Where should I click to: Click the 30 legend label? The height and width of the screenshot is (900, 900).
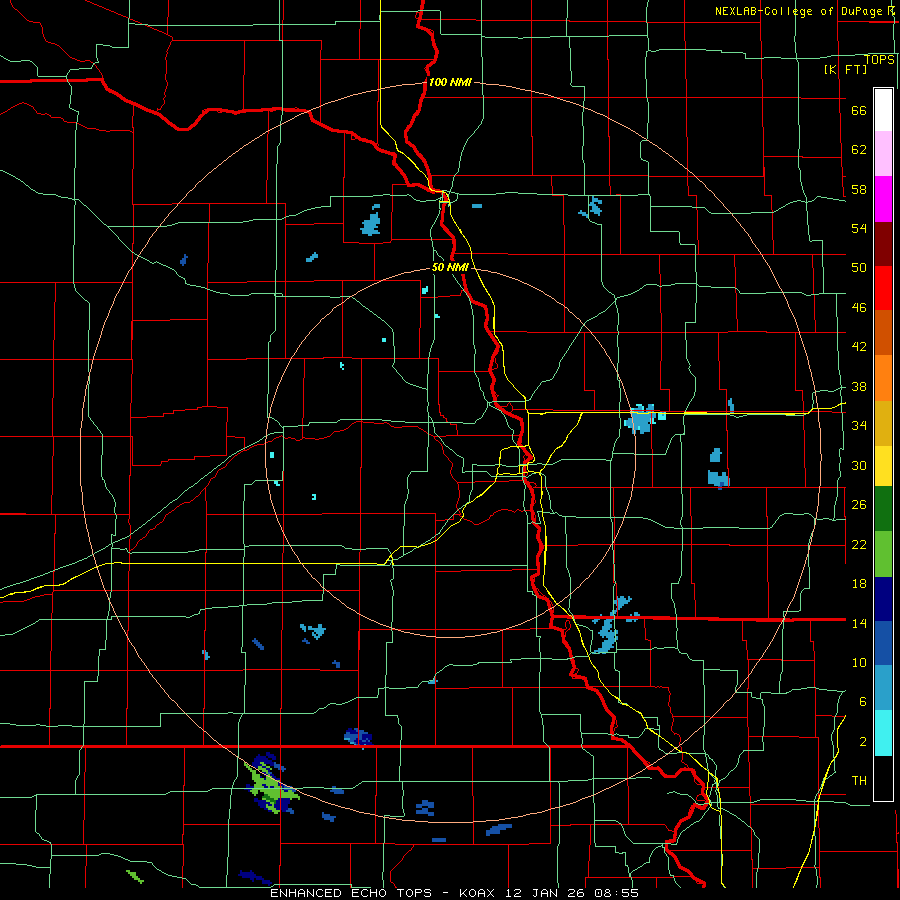[859, 465]
